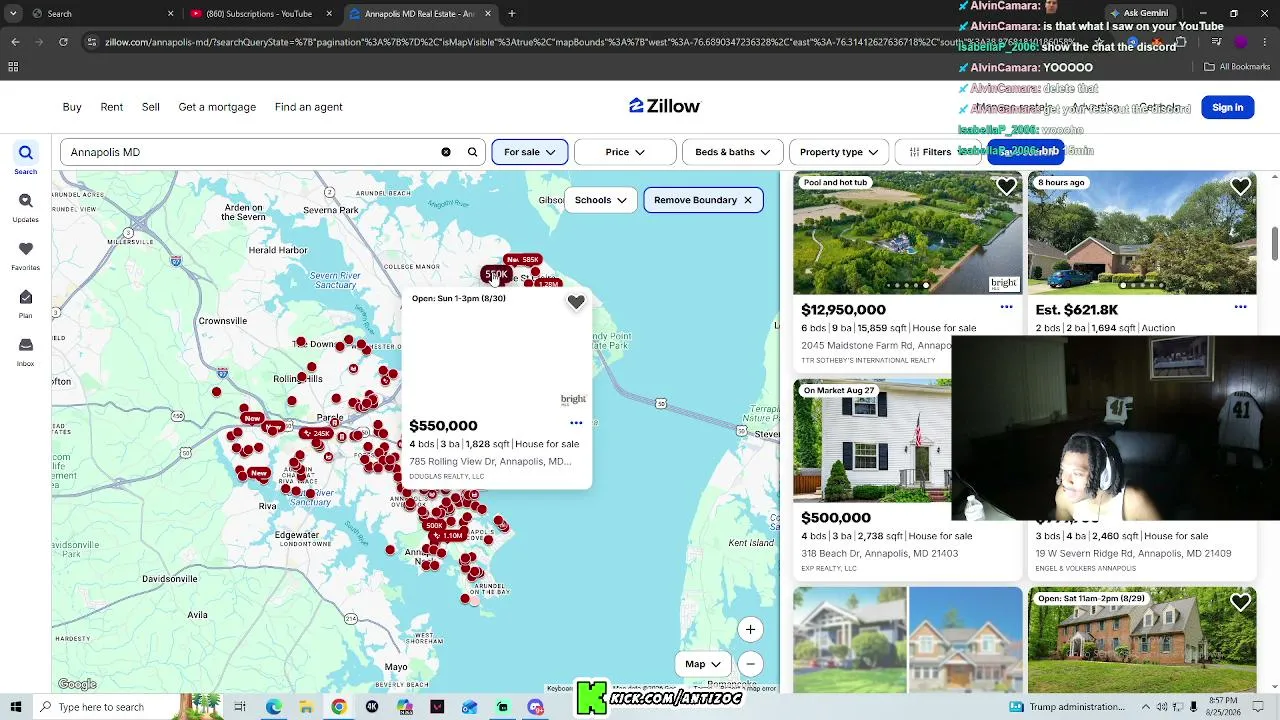
Task: Open the Sell menu
Action: 151,107
